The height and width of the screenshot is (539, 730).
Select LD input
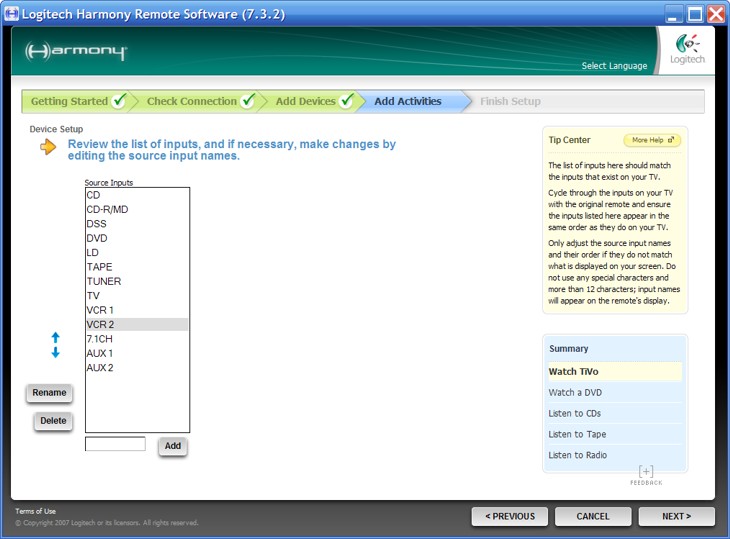[137, 253]
